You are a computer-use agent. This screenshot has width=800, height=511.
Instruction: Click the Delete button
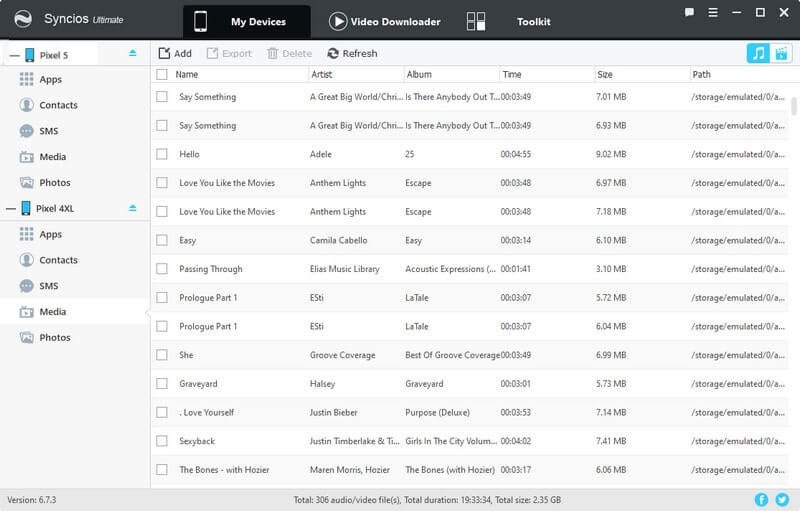pos(289,53)
